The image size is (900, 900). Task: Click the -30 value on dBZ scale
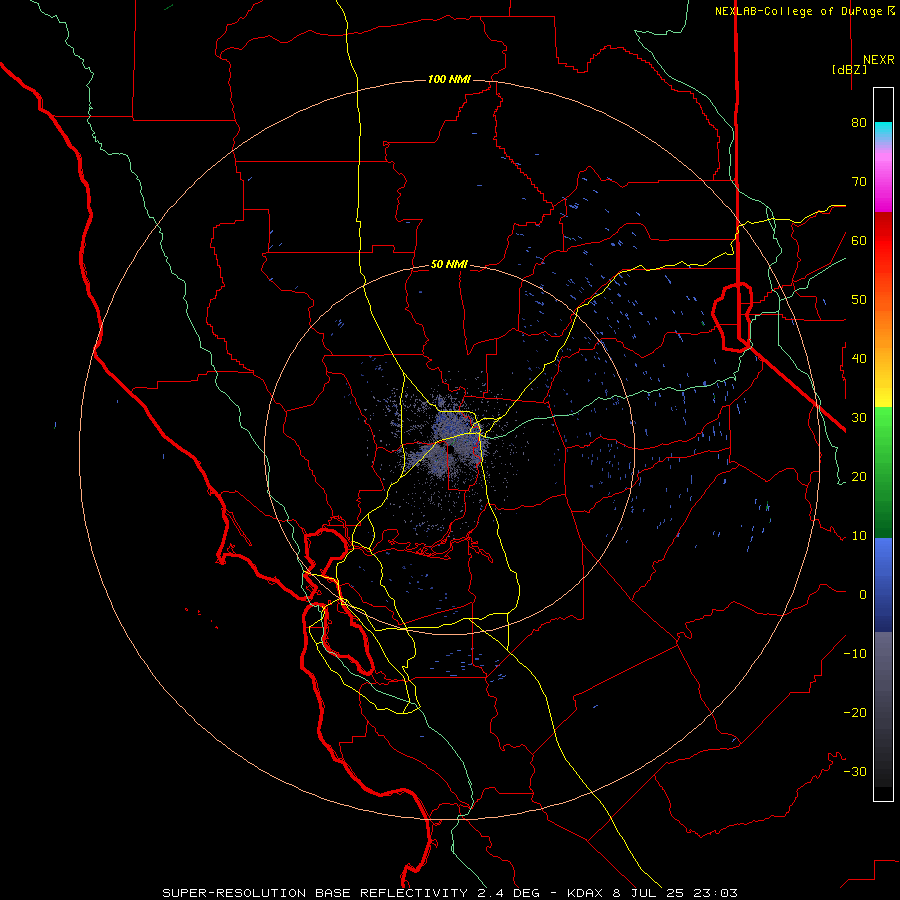855,772
